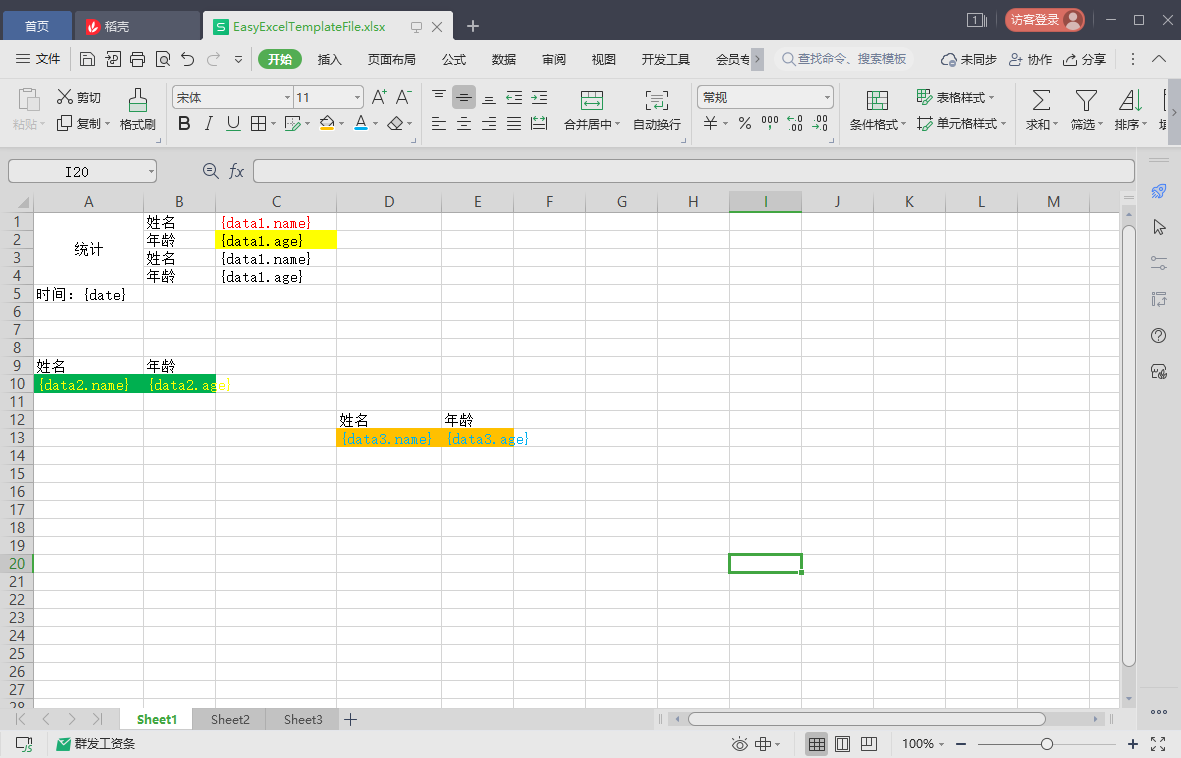Switch to the 插入 ribbon tab
1181x758 pixels.
click(x=329, y=59)
